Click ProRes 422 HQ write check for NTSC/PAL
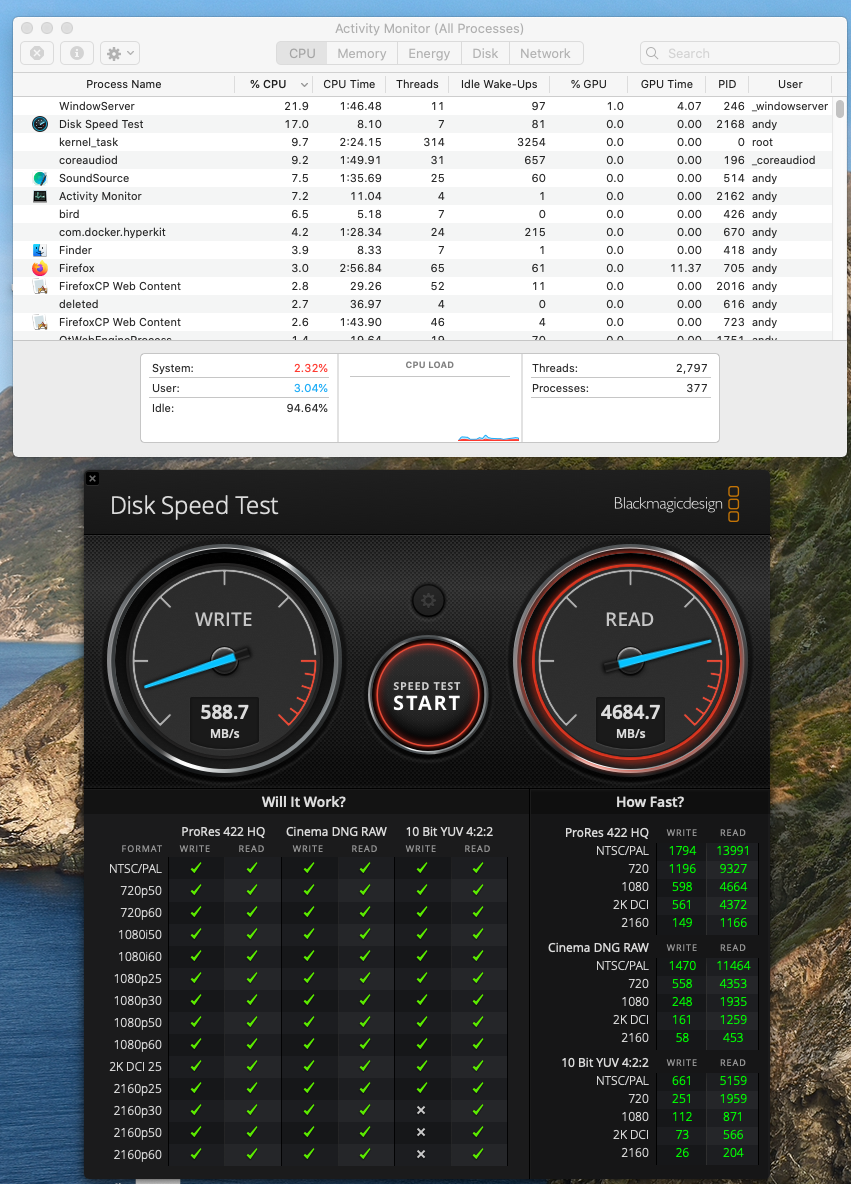Image resolution: width=851 pixels, height=1184 pixels. pos(196,868)
